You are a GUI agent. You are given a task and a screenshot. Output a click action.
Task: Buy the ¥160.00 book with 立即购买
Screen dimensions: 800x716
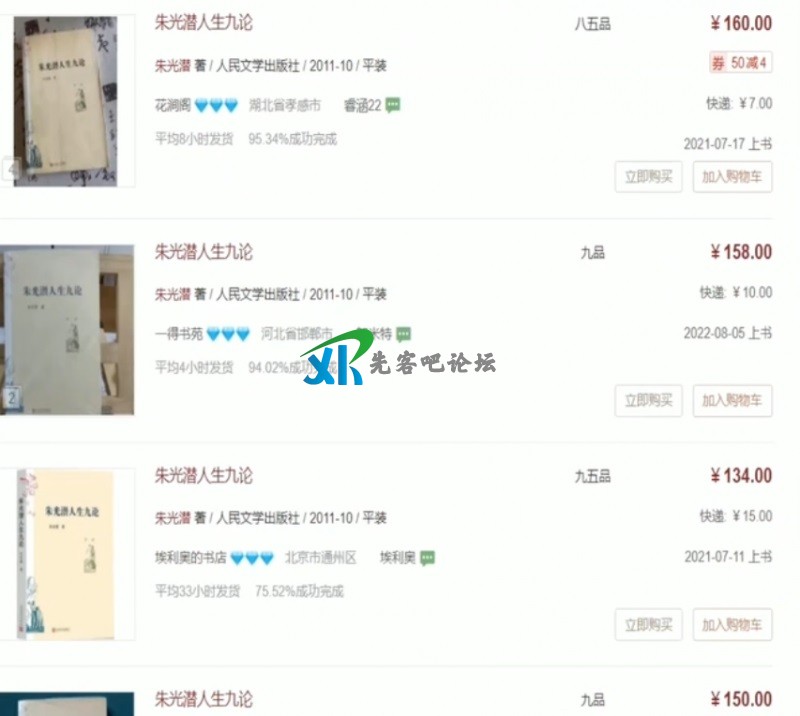pos(648,177)
